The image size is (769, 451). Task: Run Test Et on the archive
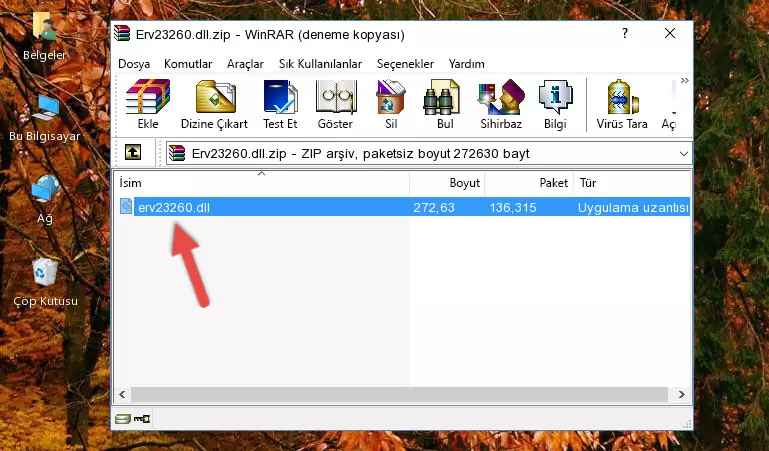click(x=280, y=104)
